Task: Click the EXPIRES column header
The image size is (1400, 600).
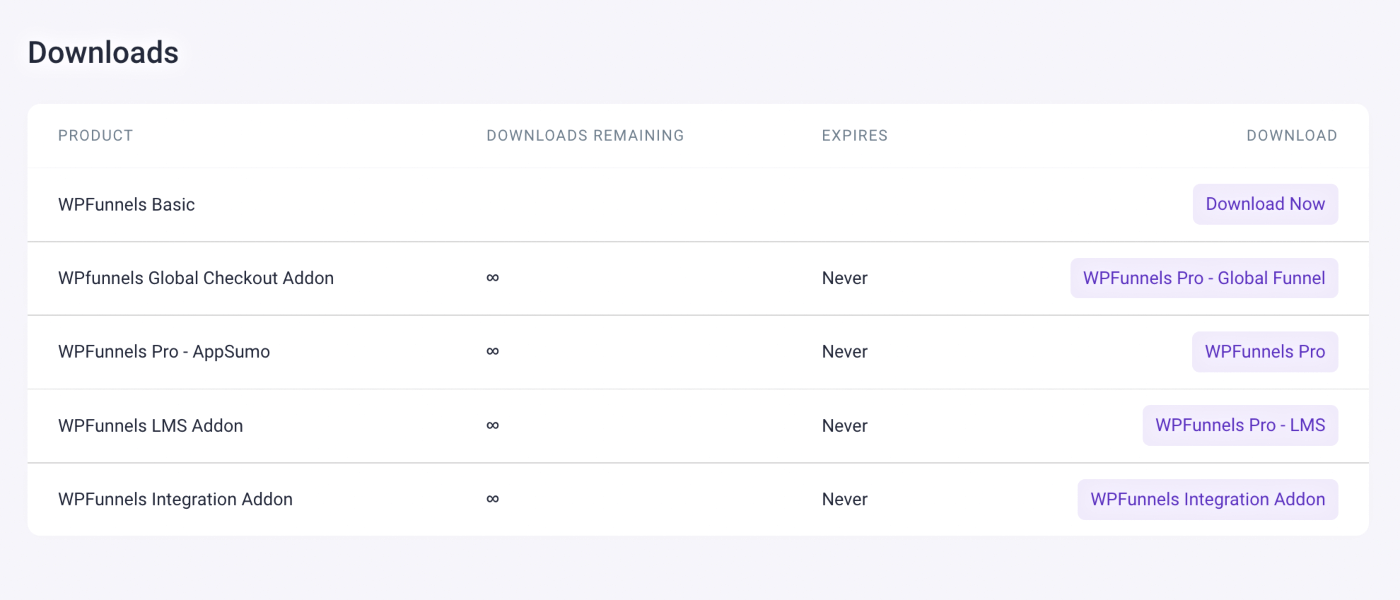Action: pyautogui.click(x=855, y=136)
